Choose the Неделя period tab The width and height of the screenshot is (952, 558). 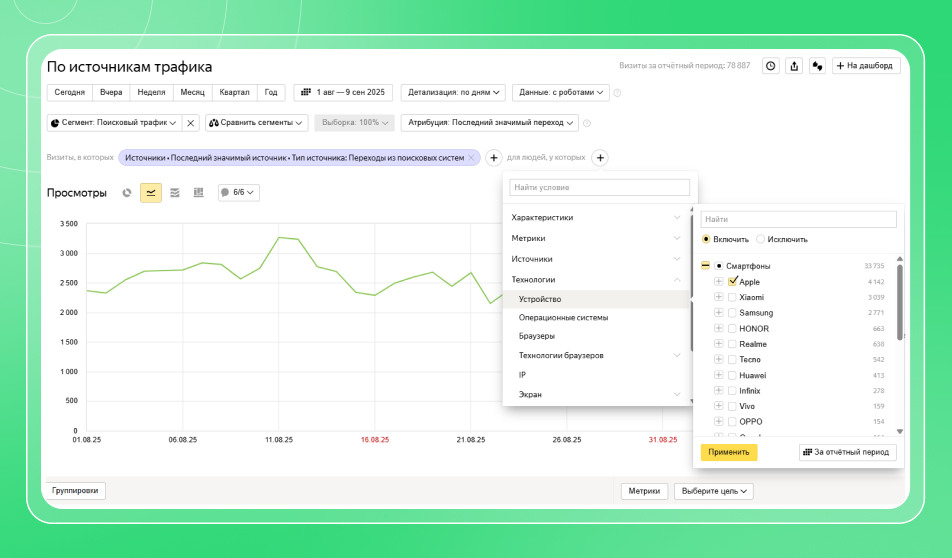pos(151,92)
